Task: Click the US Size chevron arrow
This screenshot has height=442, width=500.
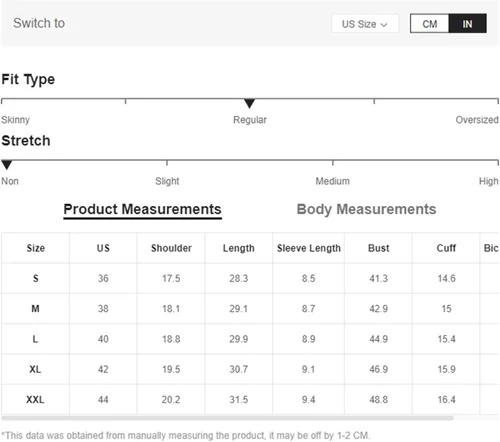Action: pyautogui.click(x=384, y=25)
